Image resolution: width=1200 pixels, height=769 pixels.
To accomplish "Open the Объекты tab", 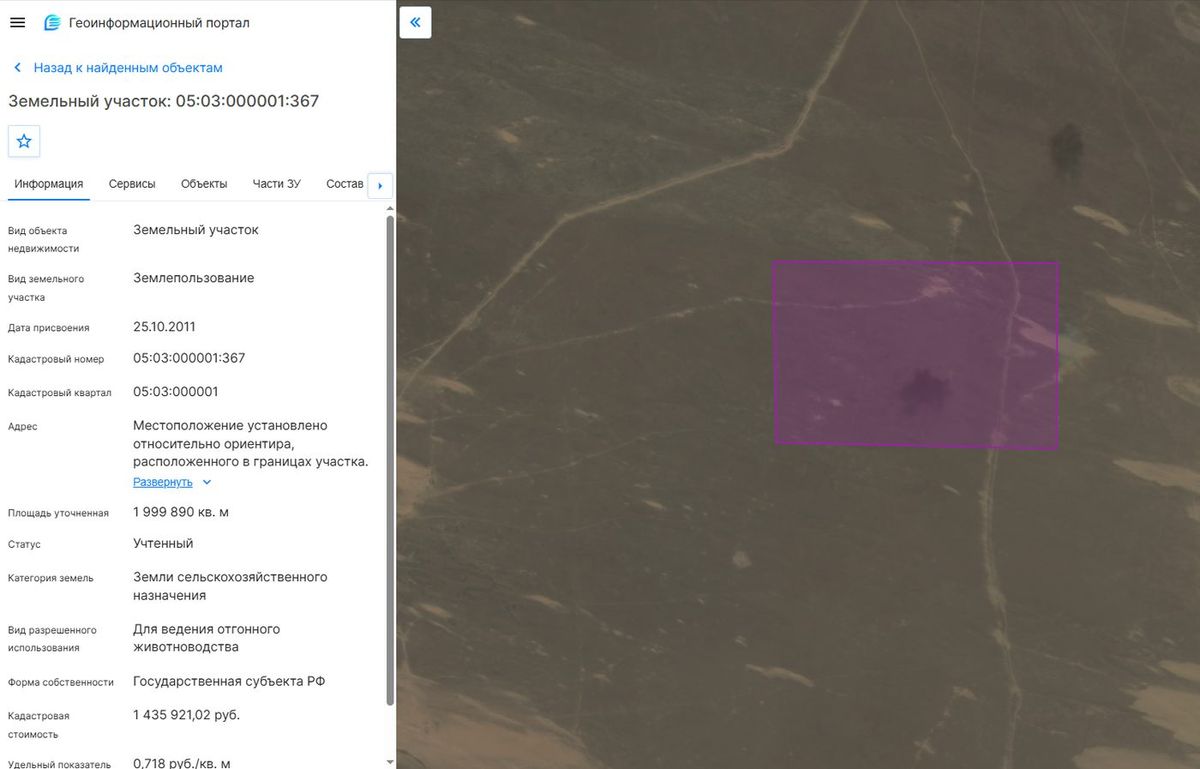I will pos(204,184).
